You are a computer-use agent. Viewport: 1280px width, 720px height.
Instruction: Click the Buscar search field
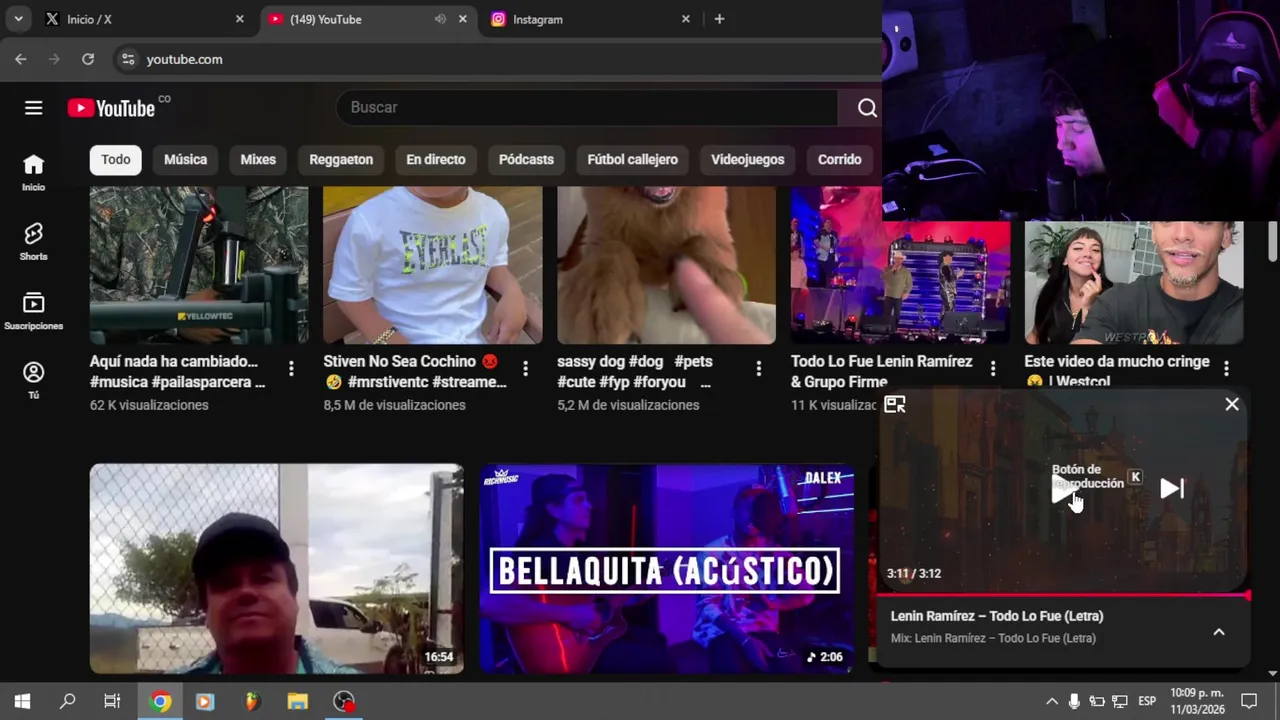click(587, 107)
